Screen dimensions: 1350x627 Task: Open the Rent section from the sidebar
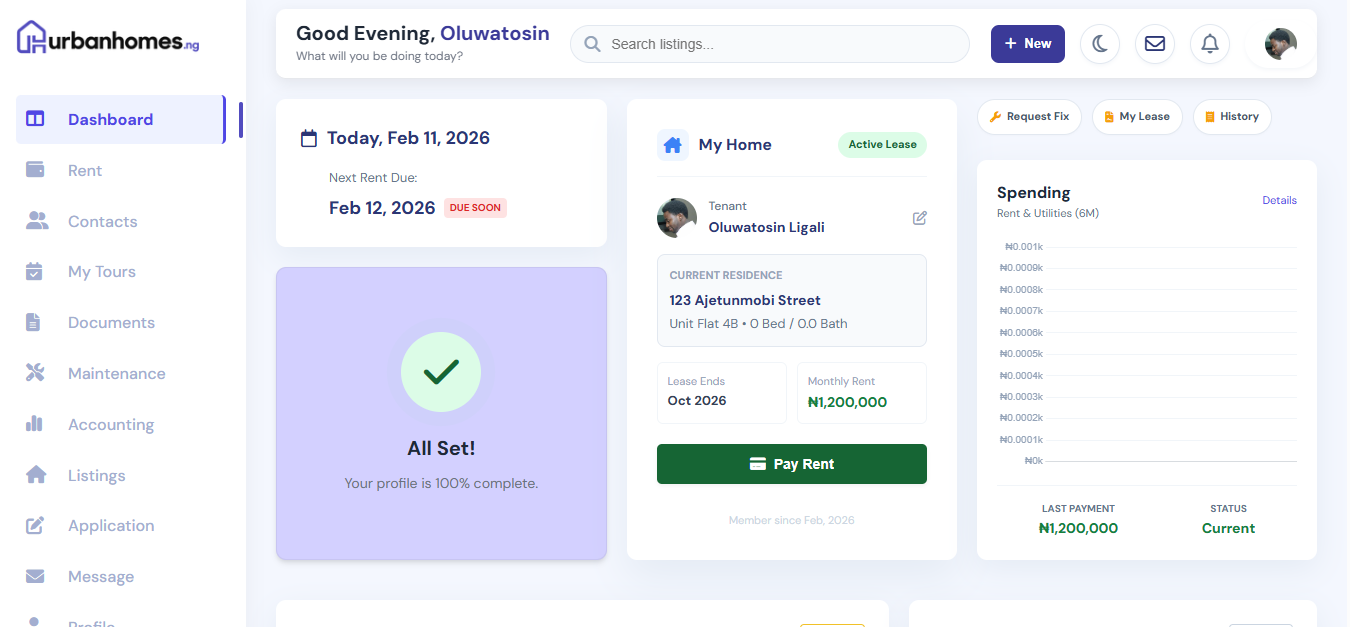85,170
